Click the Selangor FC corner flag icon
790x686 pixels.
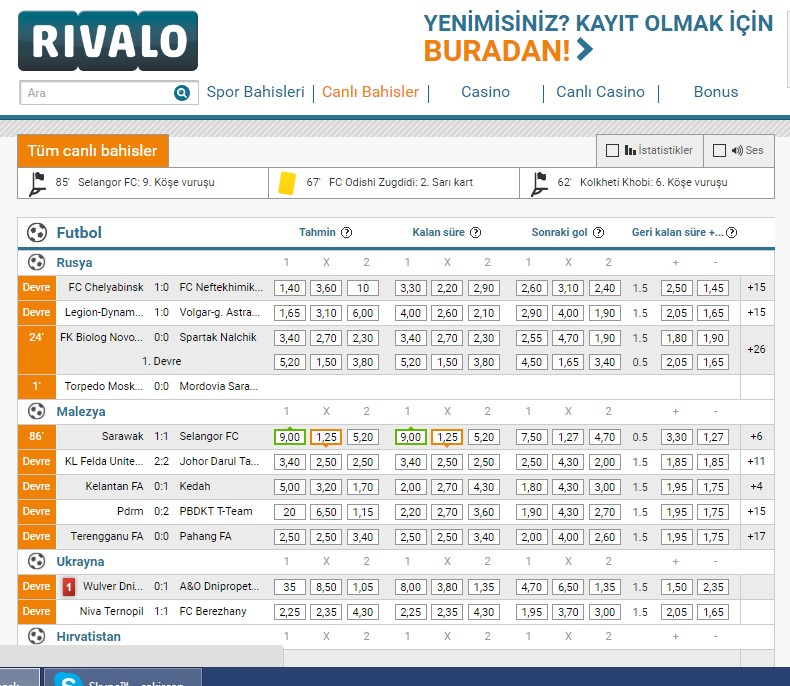pyautogui.click(x=37, y=183)
